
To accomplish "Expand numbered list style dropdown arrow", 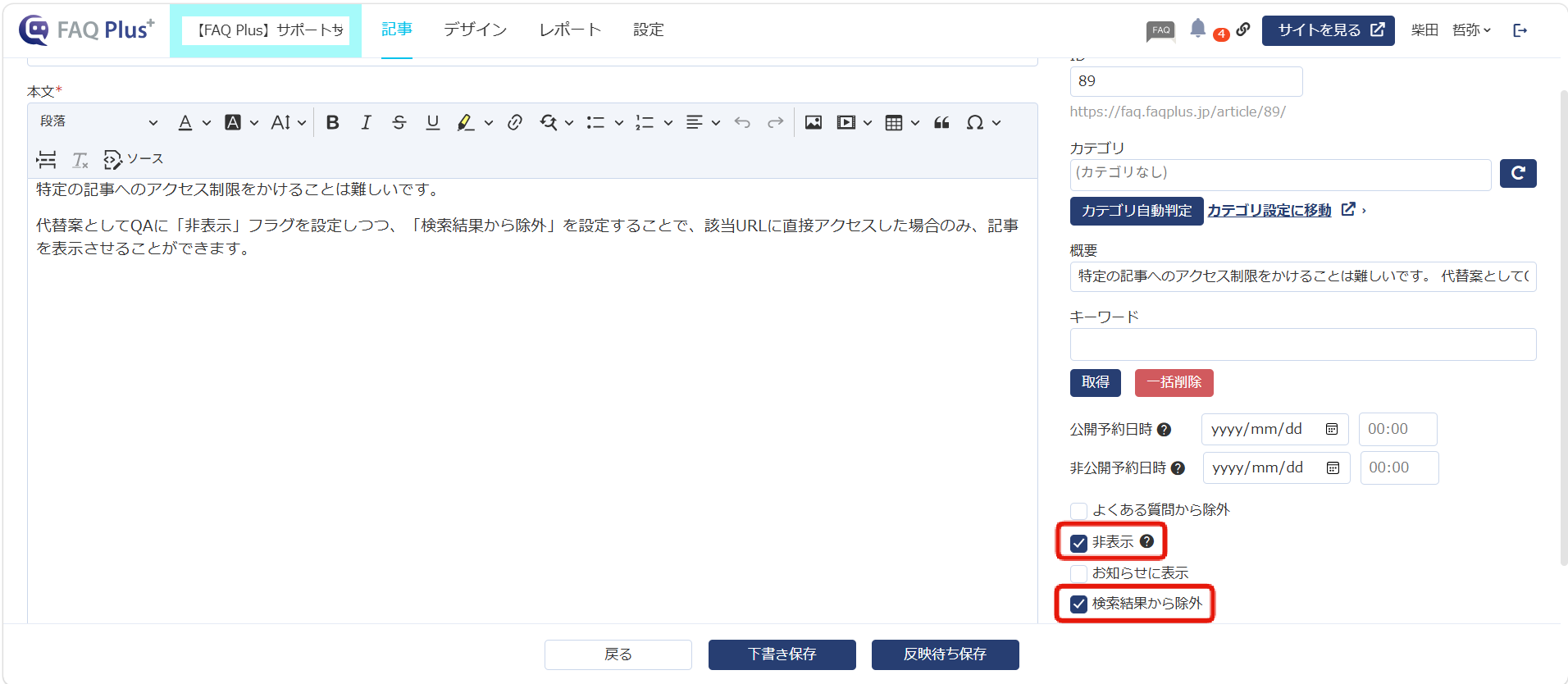I will point(668,123).
